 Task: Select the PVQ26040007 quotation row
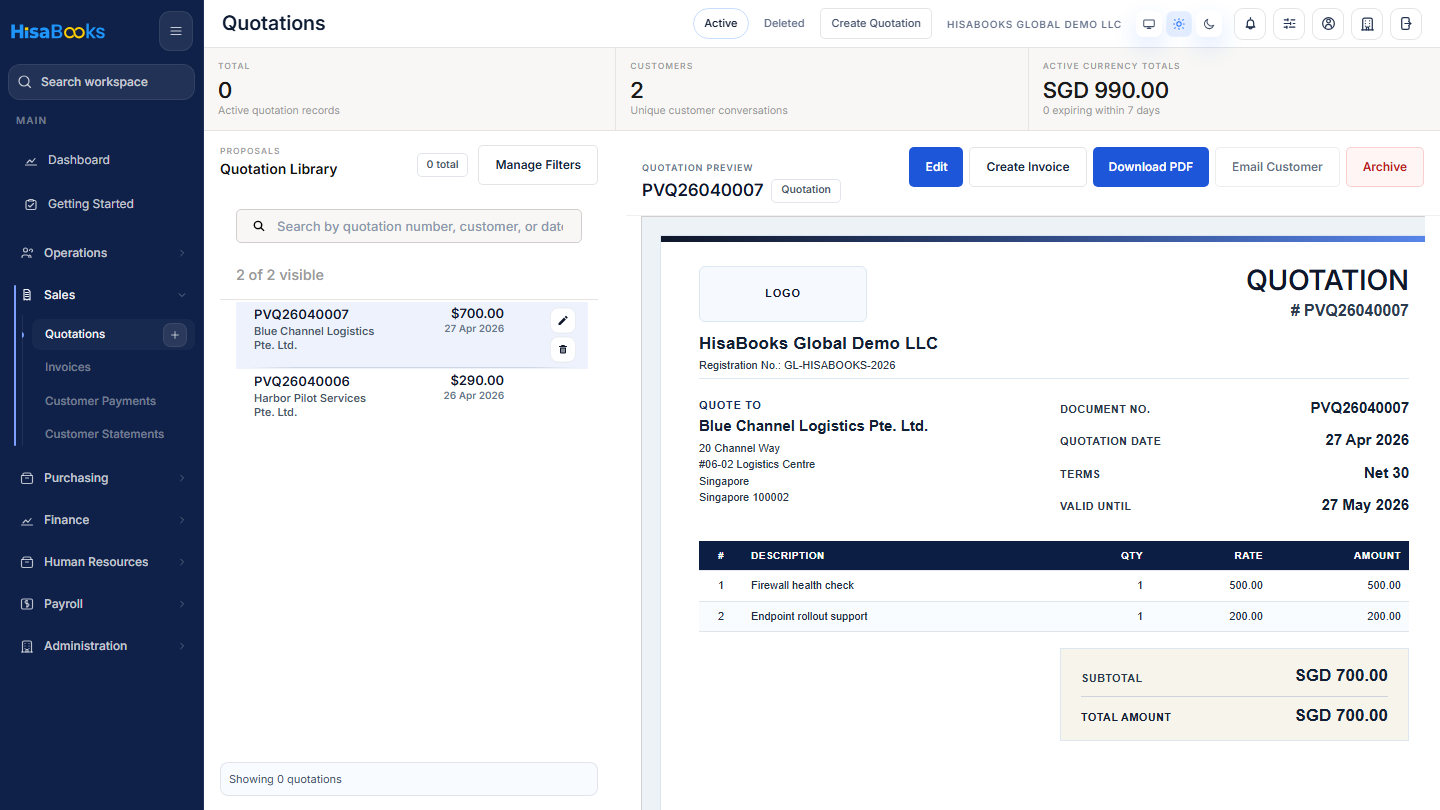pos(412,334)
